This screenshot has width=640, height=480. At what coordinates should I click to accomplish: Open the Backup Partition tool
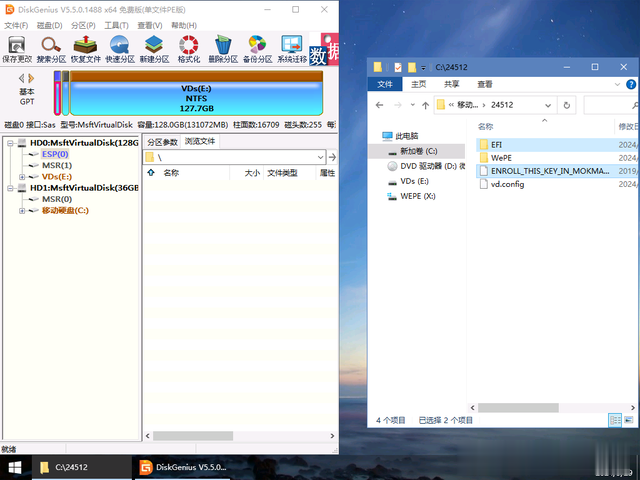(257, 49)
